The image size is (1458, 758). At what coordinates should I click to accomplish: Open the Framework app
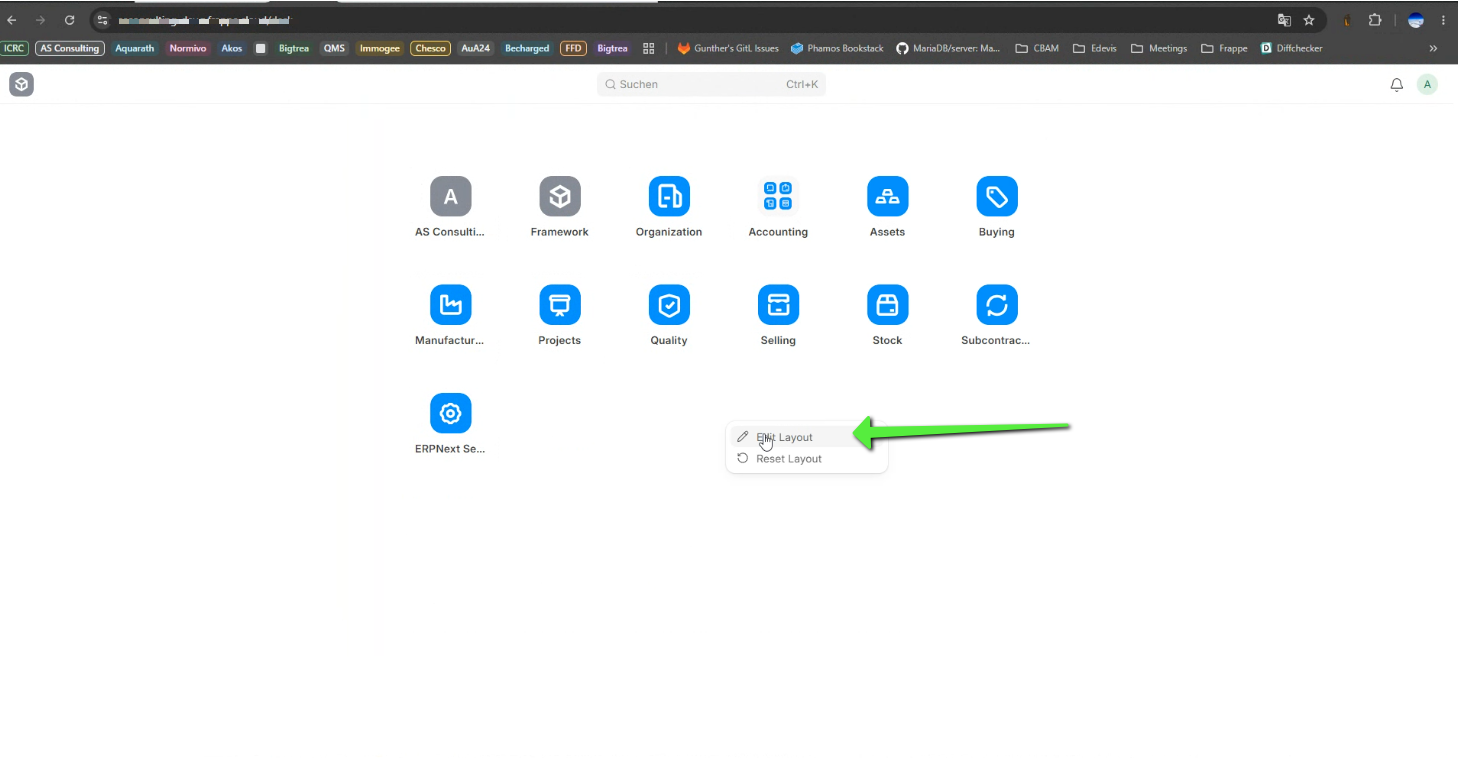[560, 196]
